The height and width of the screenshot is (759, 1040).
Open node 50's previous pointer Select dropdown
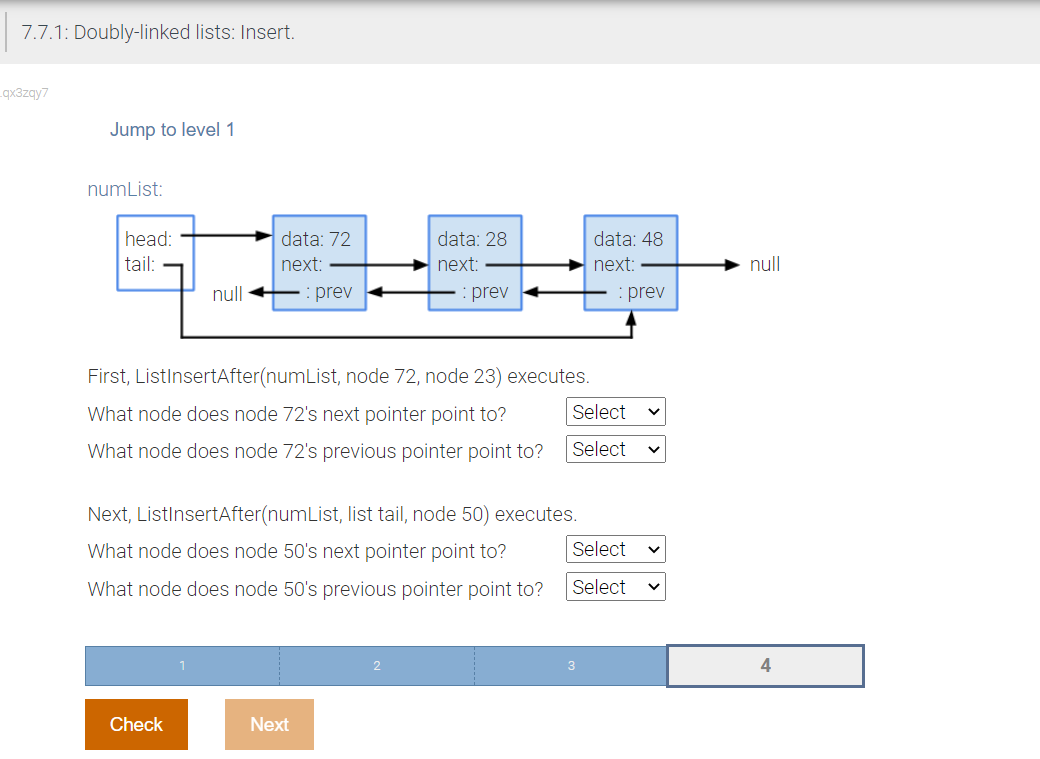615,587
